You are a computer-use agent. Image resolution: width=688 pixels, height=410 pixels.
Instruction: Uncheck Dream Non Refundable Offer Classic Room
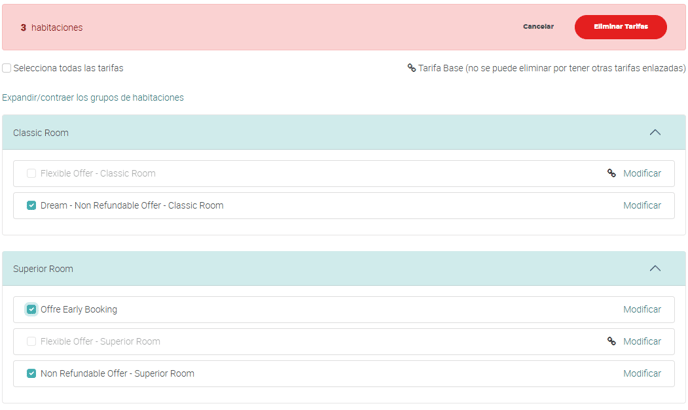[x=32, y=205]
